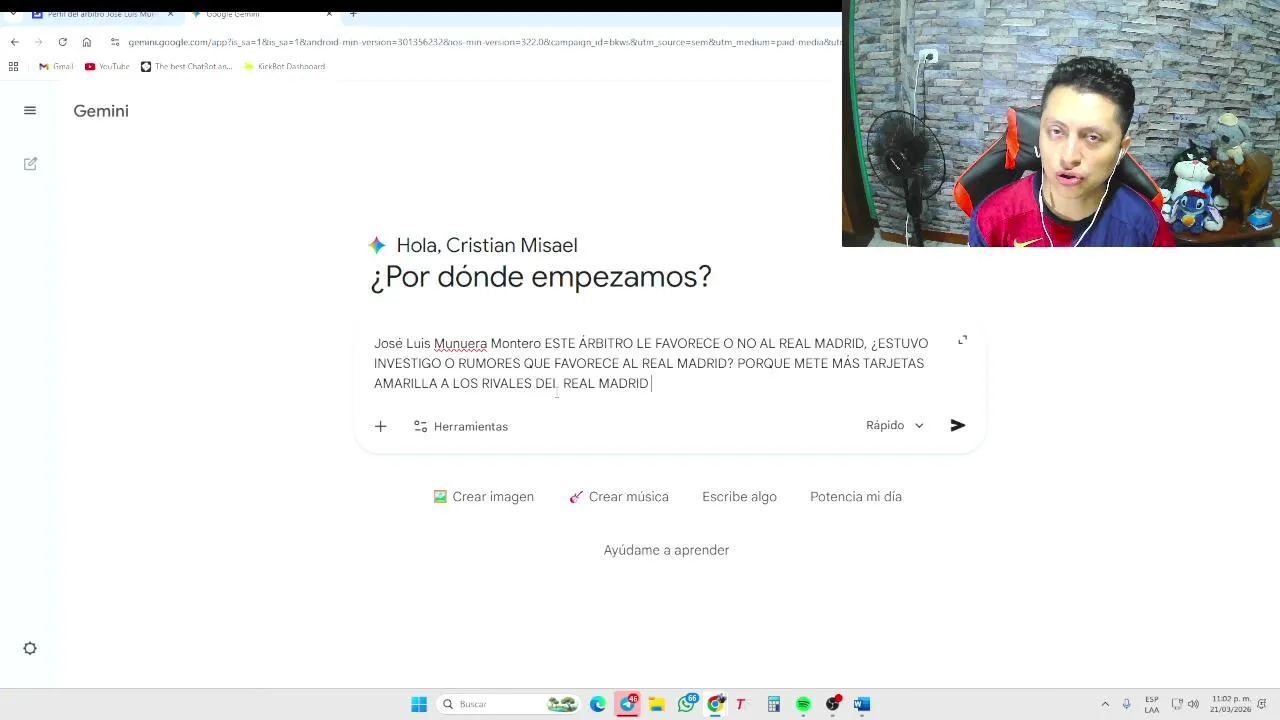Image resolution: width=1280 pixels, height=720 pixels.
Task: View site information icon in address bar
Action: 115,42
